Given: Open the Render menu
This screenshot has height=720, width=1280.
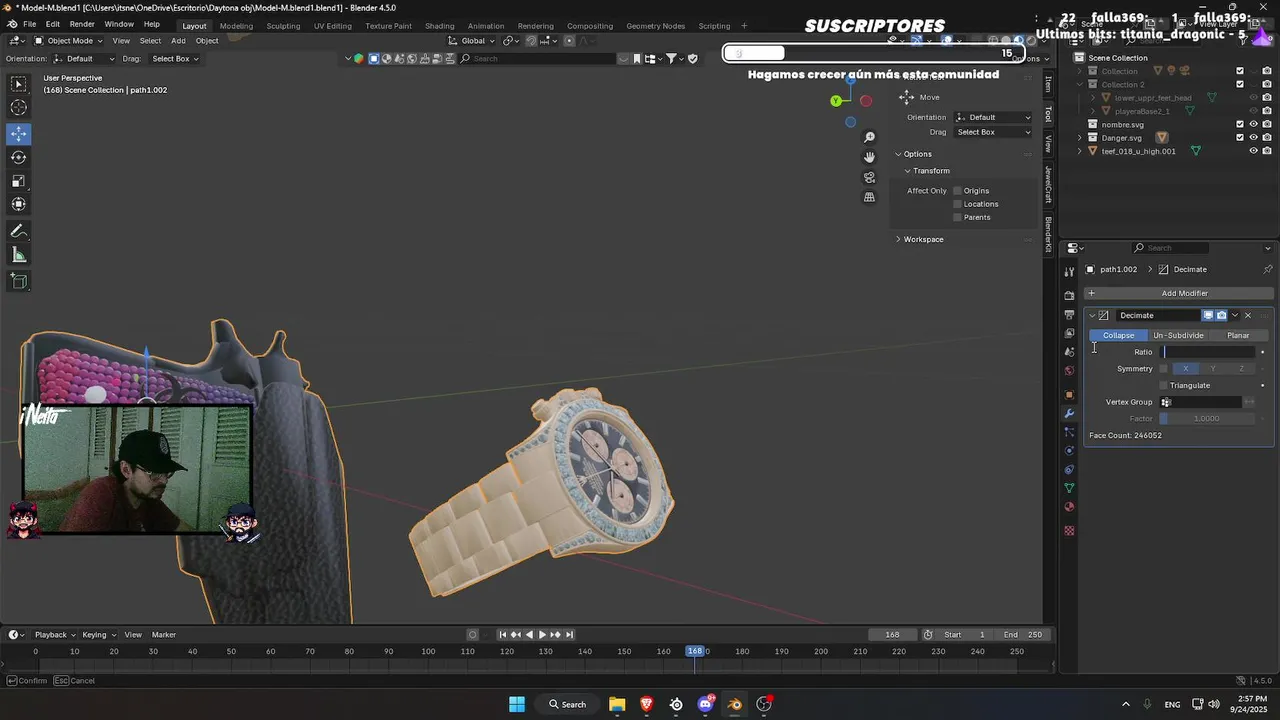Looking at the screenshot, I should pos(82,24).
